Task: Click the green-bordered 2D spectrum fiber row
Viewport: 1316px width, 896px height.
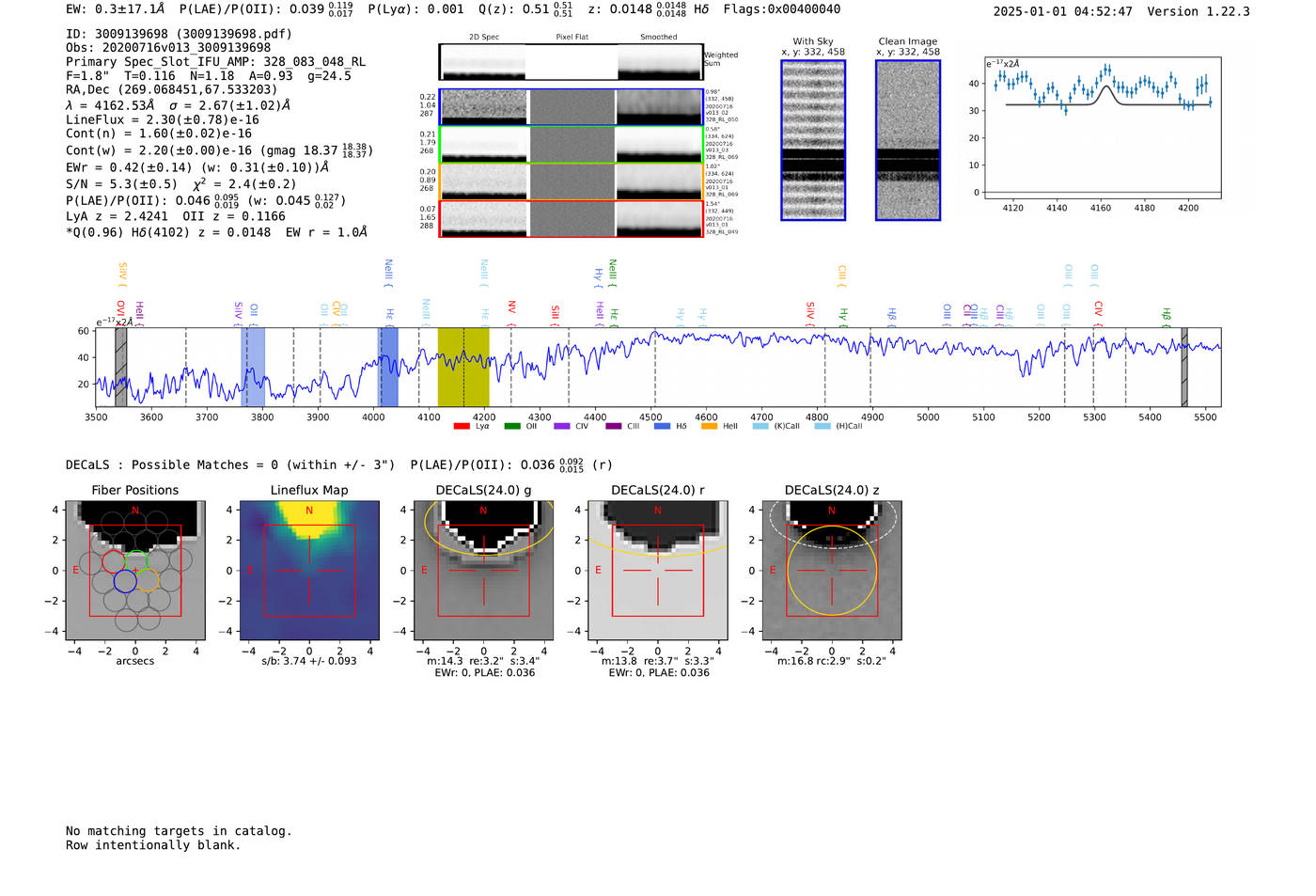Action: (x=572, y=145)
